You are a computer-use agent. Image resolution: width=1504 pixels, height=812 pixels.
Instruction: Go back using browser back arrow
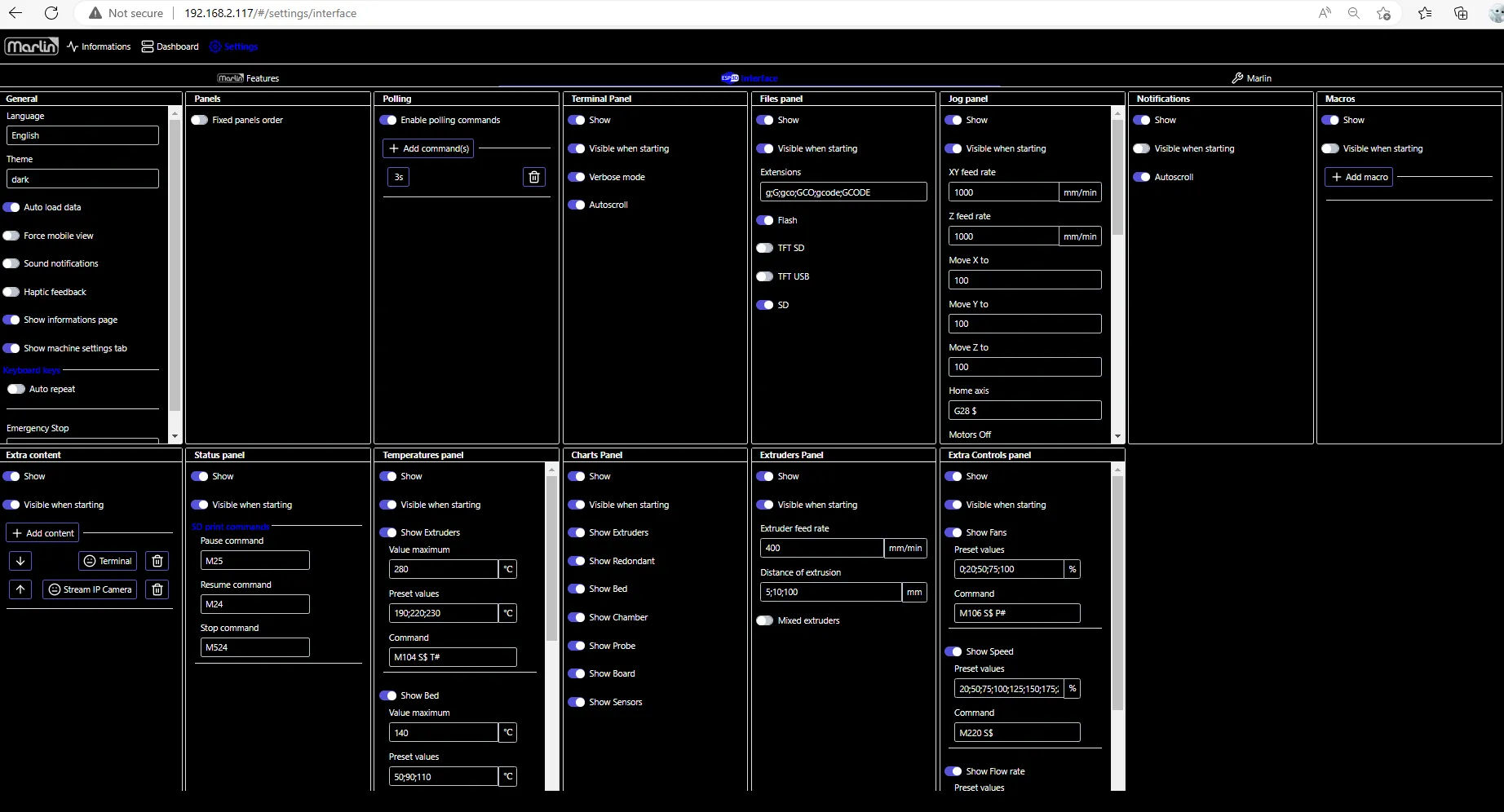point(15,13)
